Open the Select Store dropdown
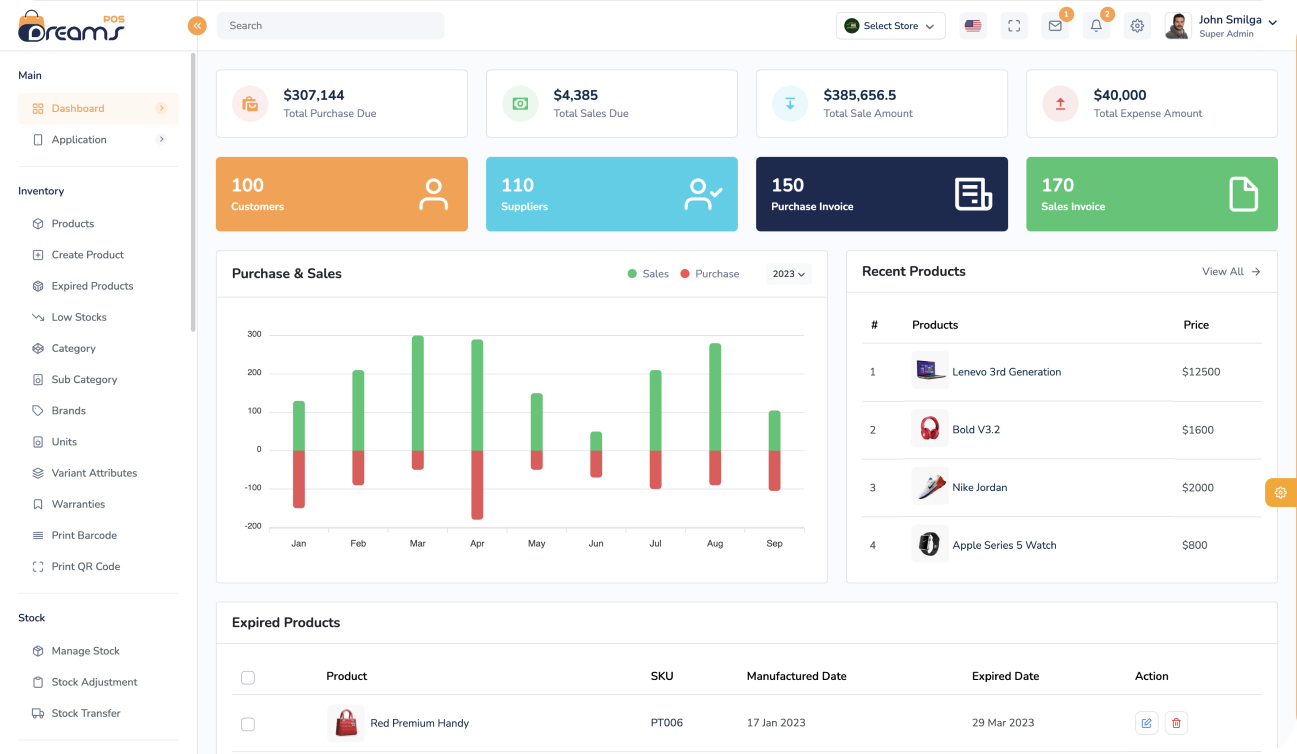The height and width of the screenshot is (754, 1297). point(890,26)
